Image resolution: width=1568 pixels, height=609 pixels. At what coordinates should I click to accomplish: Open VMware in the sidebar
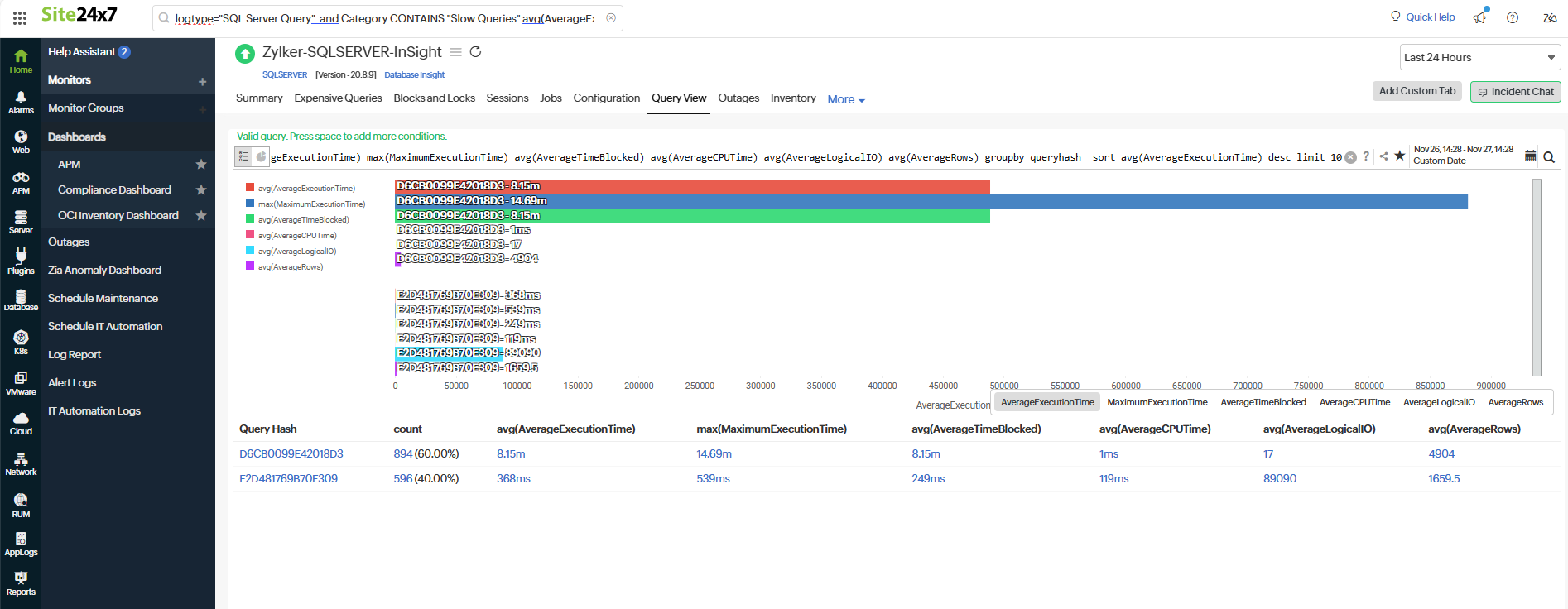coord(21,383)
